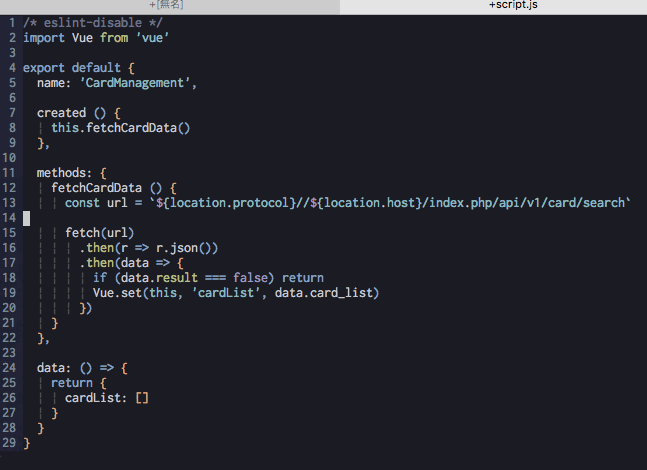Place cursor at empty line 14 block
This screenshot has height=470, width=647.
[x=26, y=218]
